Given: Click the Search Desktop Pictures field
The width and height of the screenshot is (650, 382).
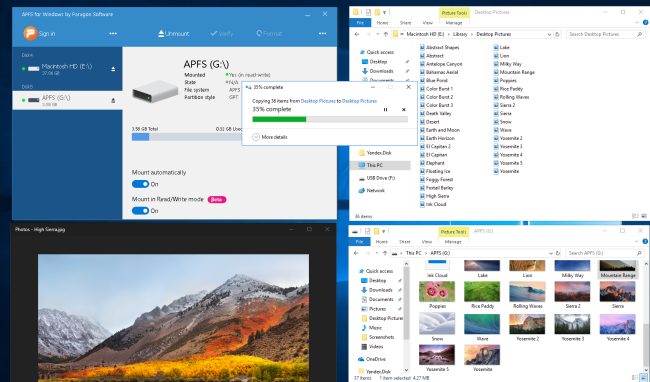Looking at the screenshot, I should tap(605, 34).
